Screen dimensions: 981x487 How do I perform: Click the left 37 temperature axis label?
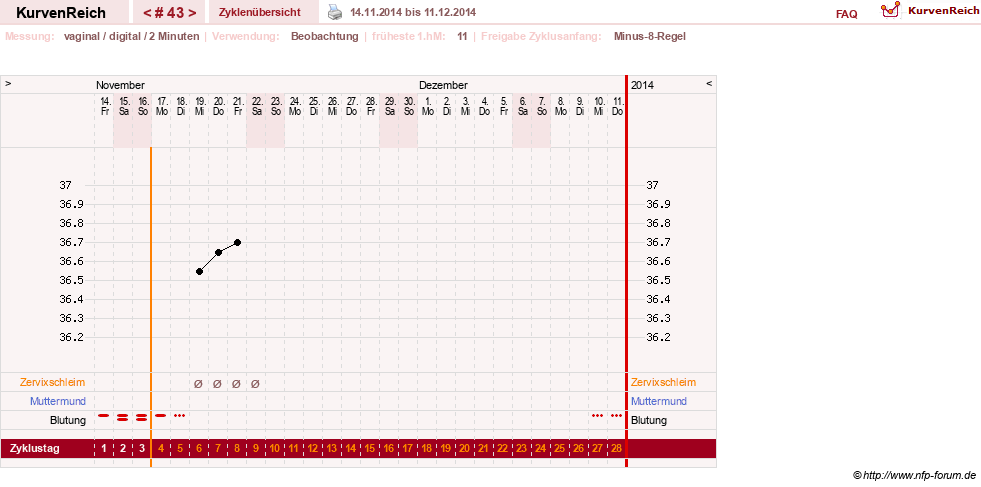click(x=66, y=185)
